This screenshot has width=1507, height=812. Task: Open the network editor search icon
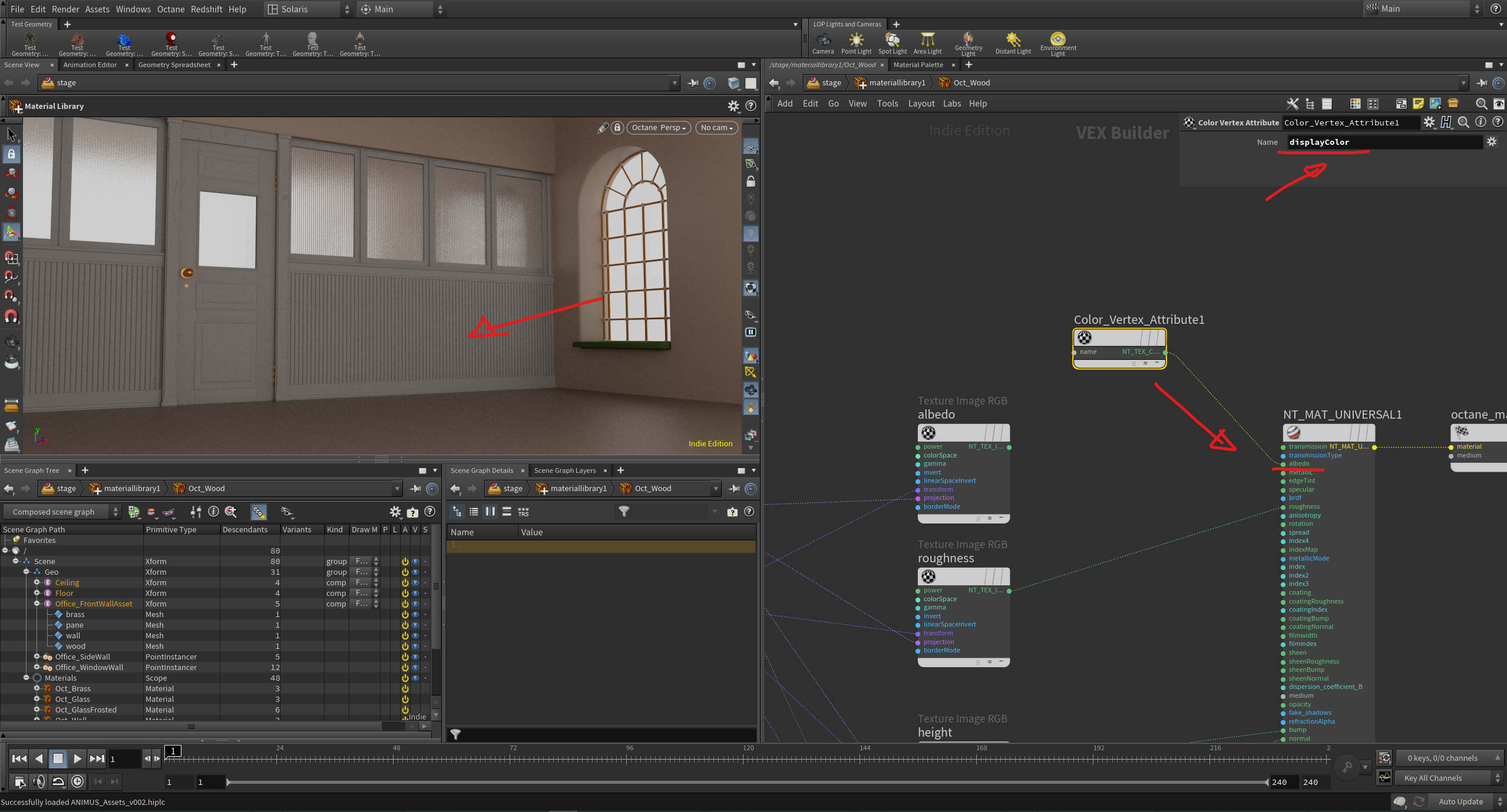(1481, 104)
